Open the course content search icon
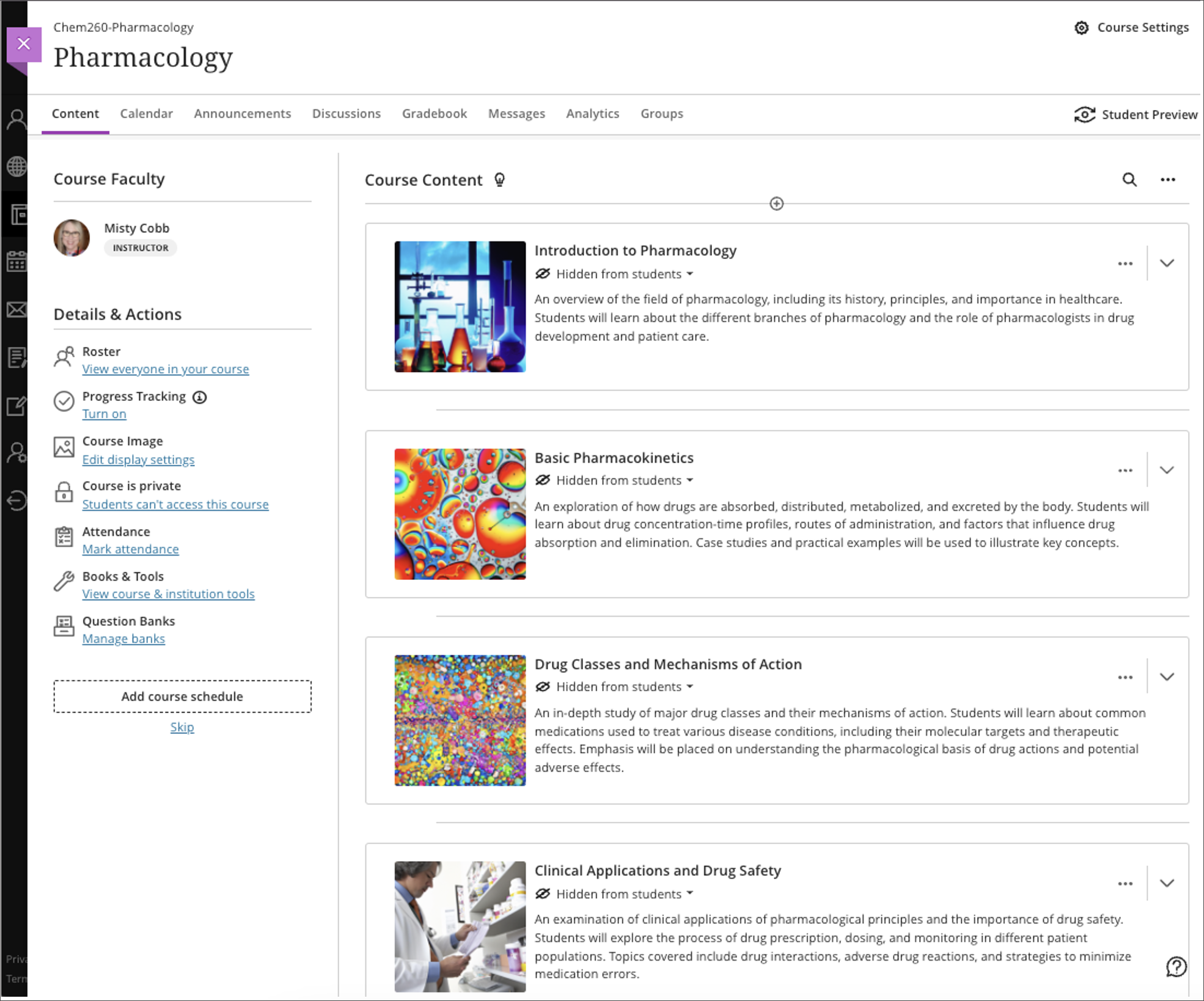 pos(1128,179)
